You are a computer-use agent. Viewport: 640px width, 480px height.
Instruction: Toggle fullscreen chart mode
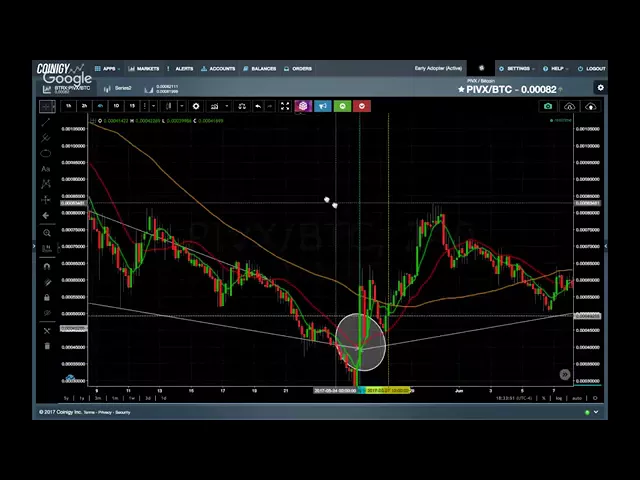(285, 106)
